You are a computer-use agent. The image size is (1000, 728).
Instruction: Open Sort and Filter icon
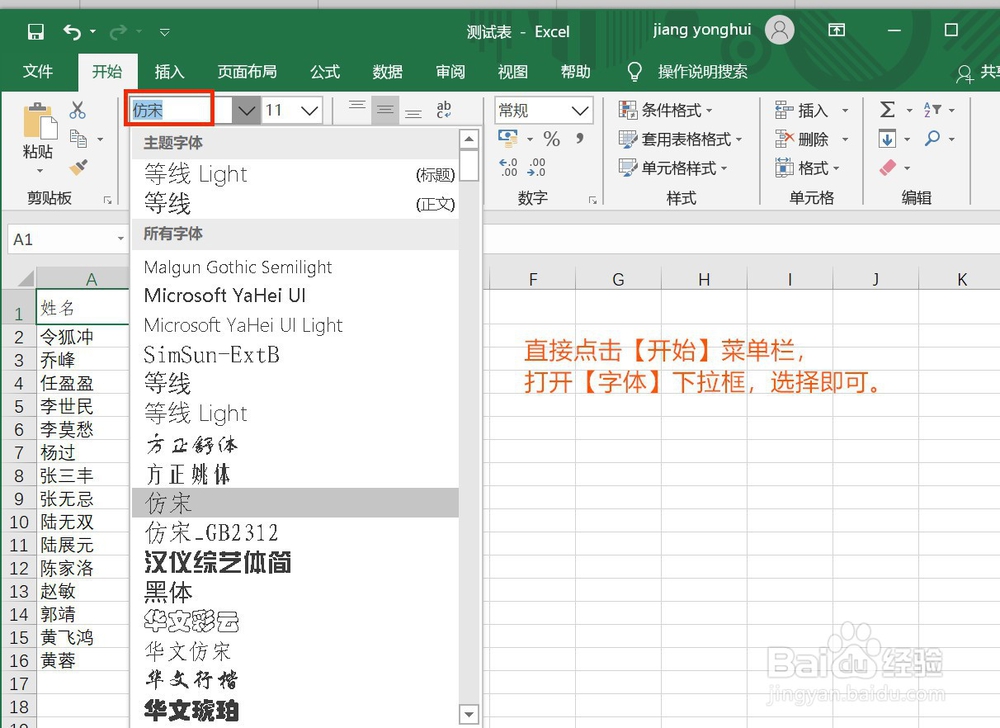click(932, 110)
